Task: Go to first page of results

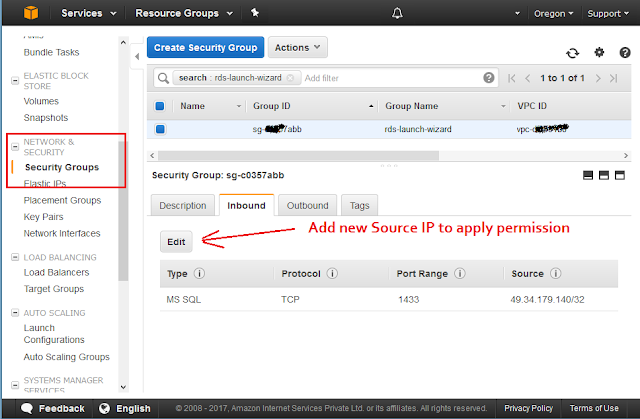Action: pos(511,78)
